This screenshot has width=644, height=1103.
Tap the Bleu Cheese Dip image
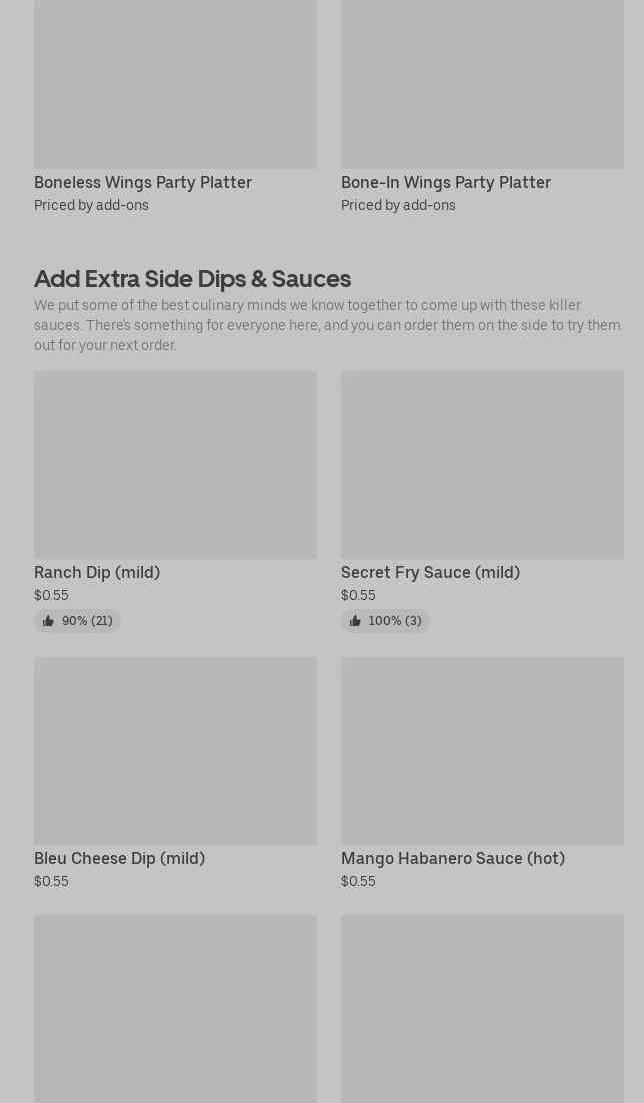pyautogui.click(x=175, y=751)
